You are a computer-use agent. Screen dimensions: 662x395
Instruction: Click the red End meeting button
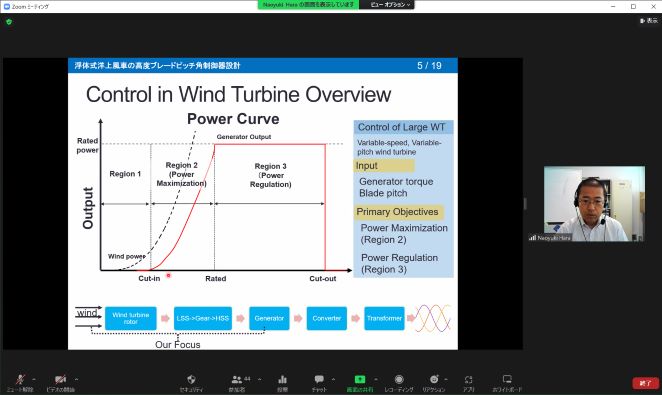(x=645, y=383)
